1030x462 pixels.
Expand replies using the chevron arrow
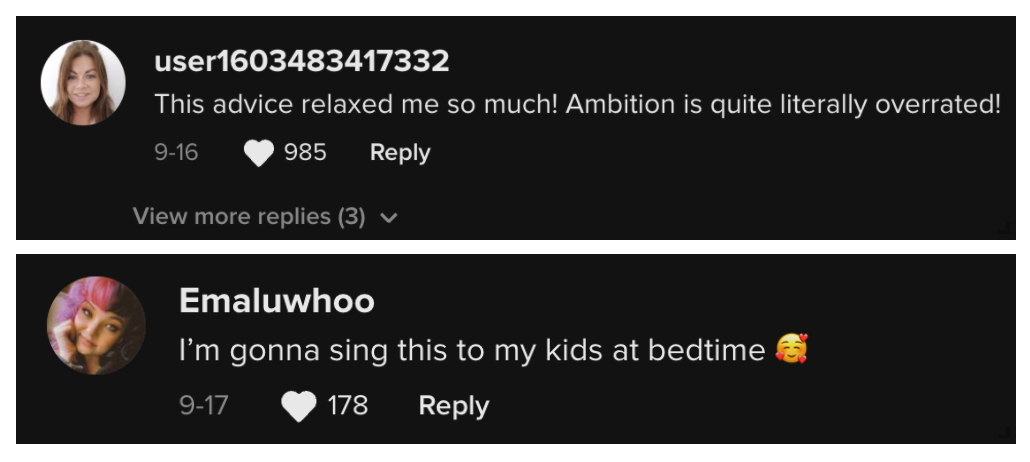390,217
